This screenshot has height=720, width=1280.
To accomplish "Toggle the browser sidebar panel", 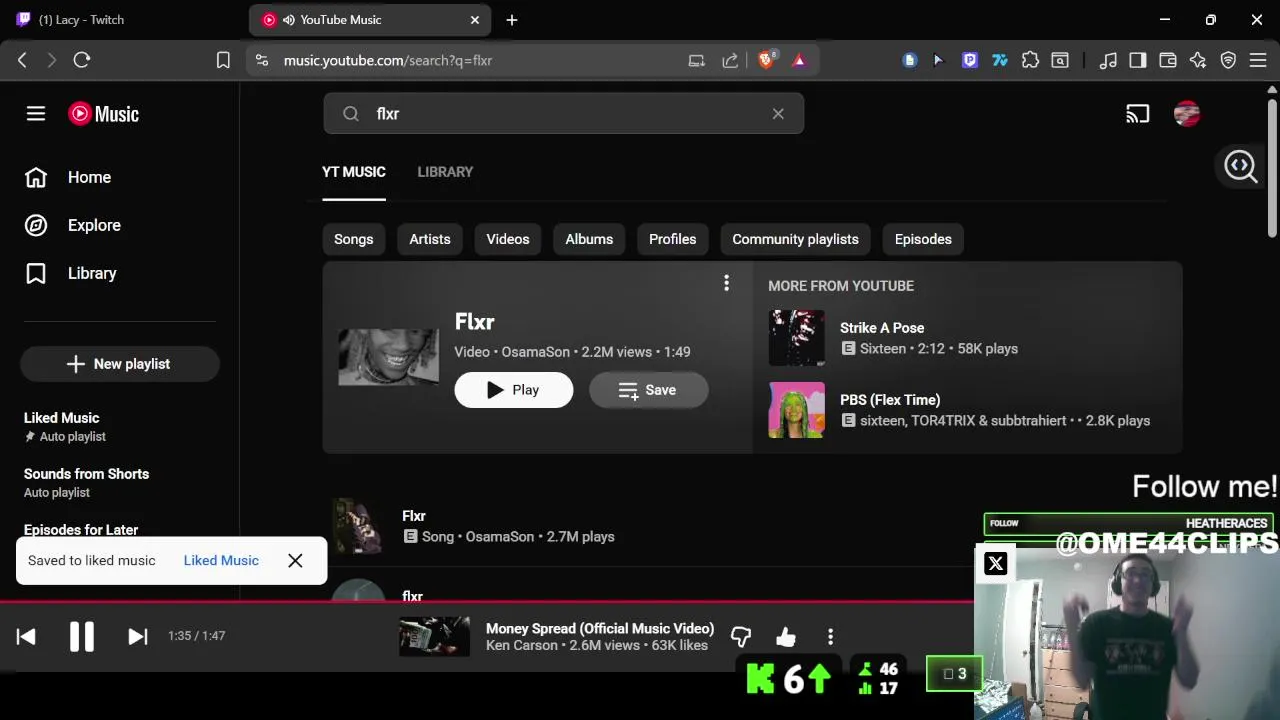I will pyautogui.click(x=1138, y=60).
